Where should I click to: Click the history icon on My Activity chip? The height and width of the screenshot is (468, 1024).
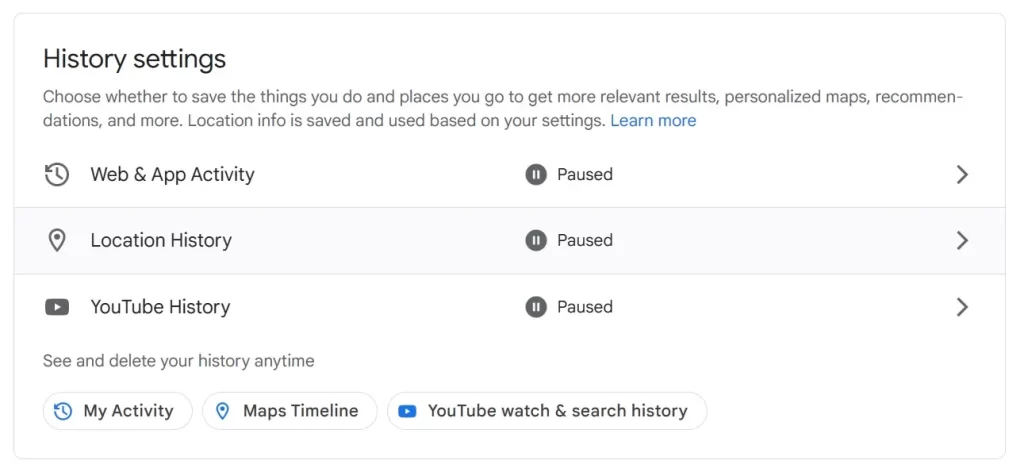pyautogui.click(x=63, y=411)
